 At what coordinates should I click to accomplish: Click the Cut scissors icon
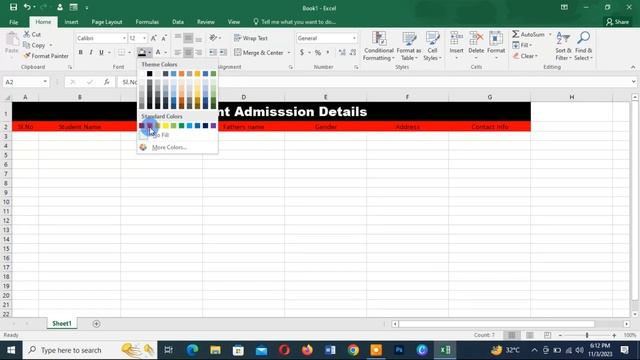pyautogui.click(x=27, y=34)
